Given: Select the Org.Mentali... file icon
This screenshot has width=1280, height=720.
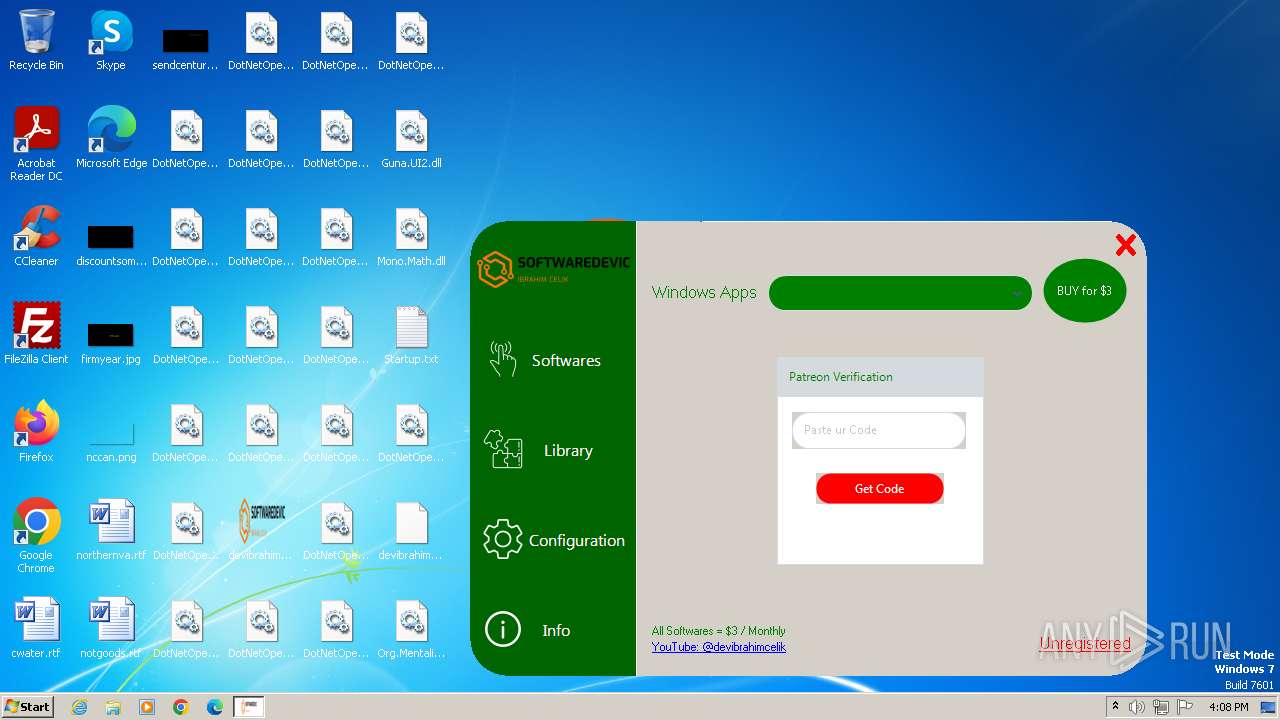Looking at the screenshot, I should click(411, 628).
